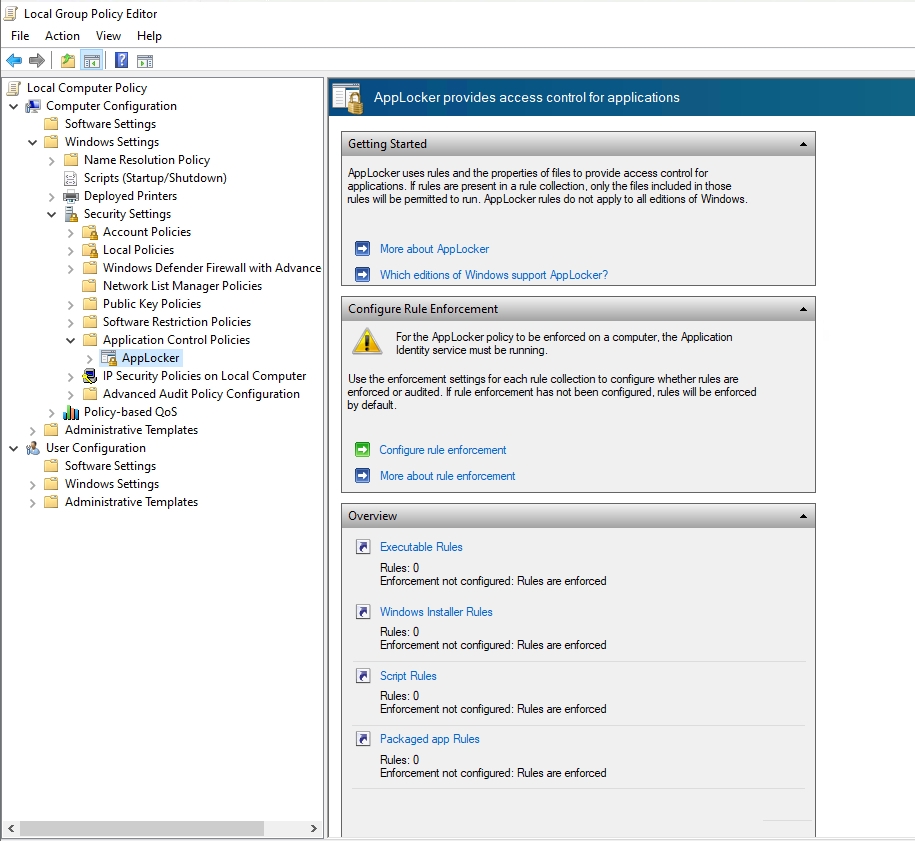Click the Executable Rules shortcut icon
The width and height of the screenshot is (915, 841).
[363, 547]
